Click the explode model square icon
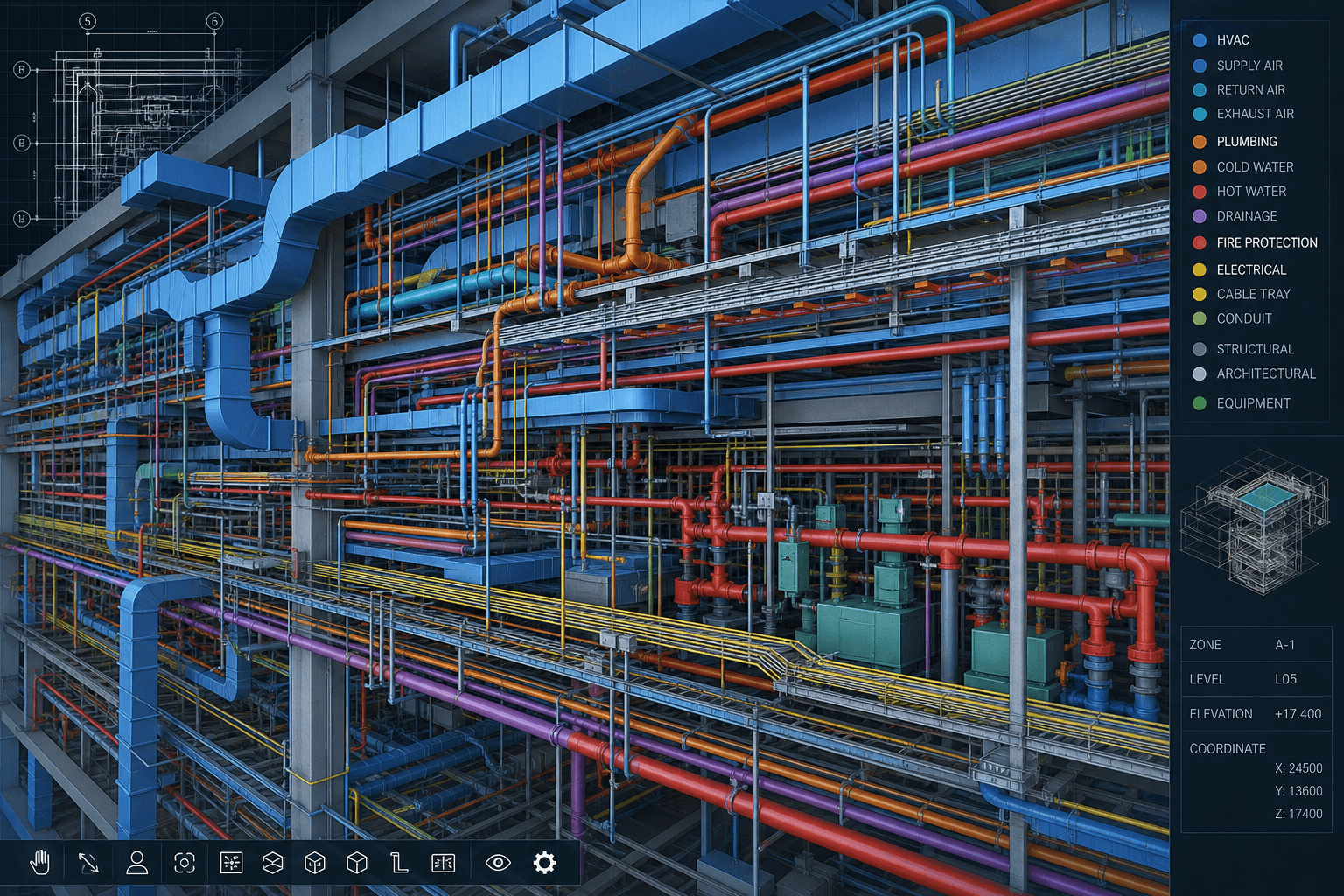 (x=231, y=863)
